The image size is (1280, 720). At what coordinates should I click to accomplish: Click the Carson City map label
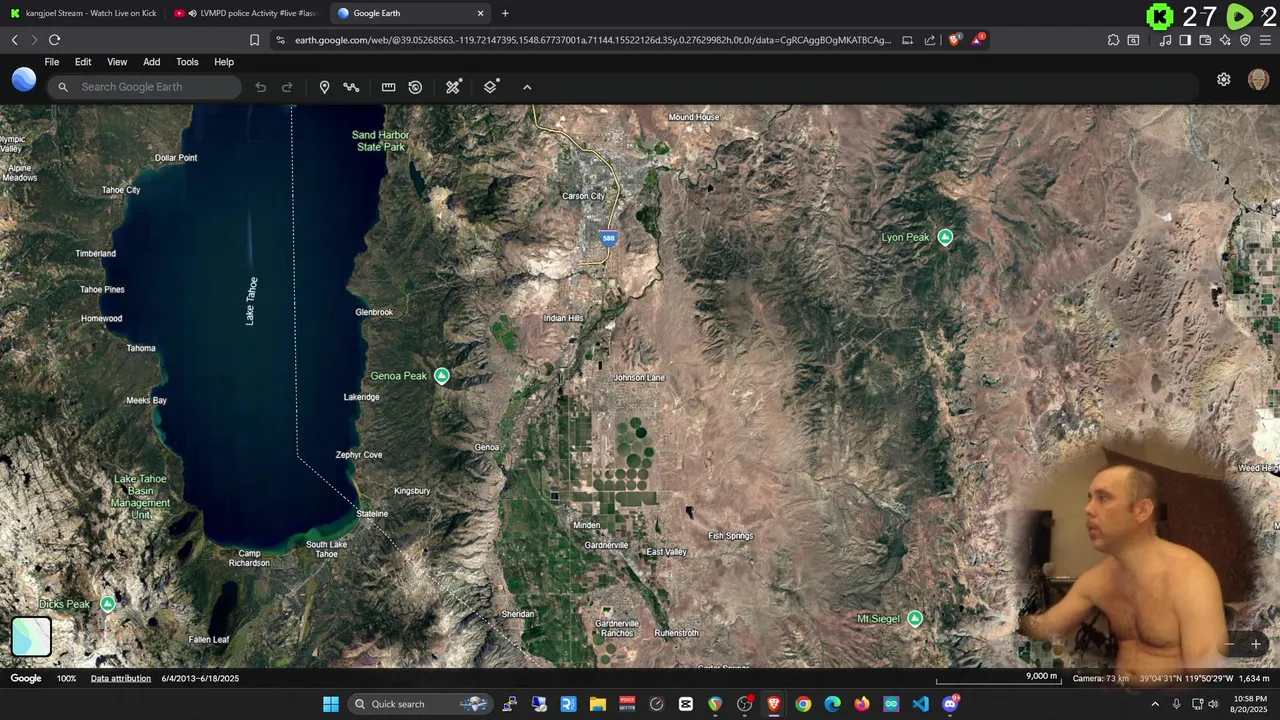(x=584, y=196)
